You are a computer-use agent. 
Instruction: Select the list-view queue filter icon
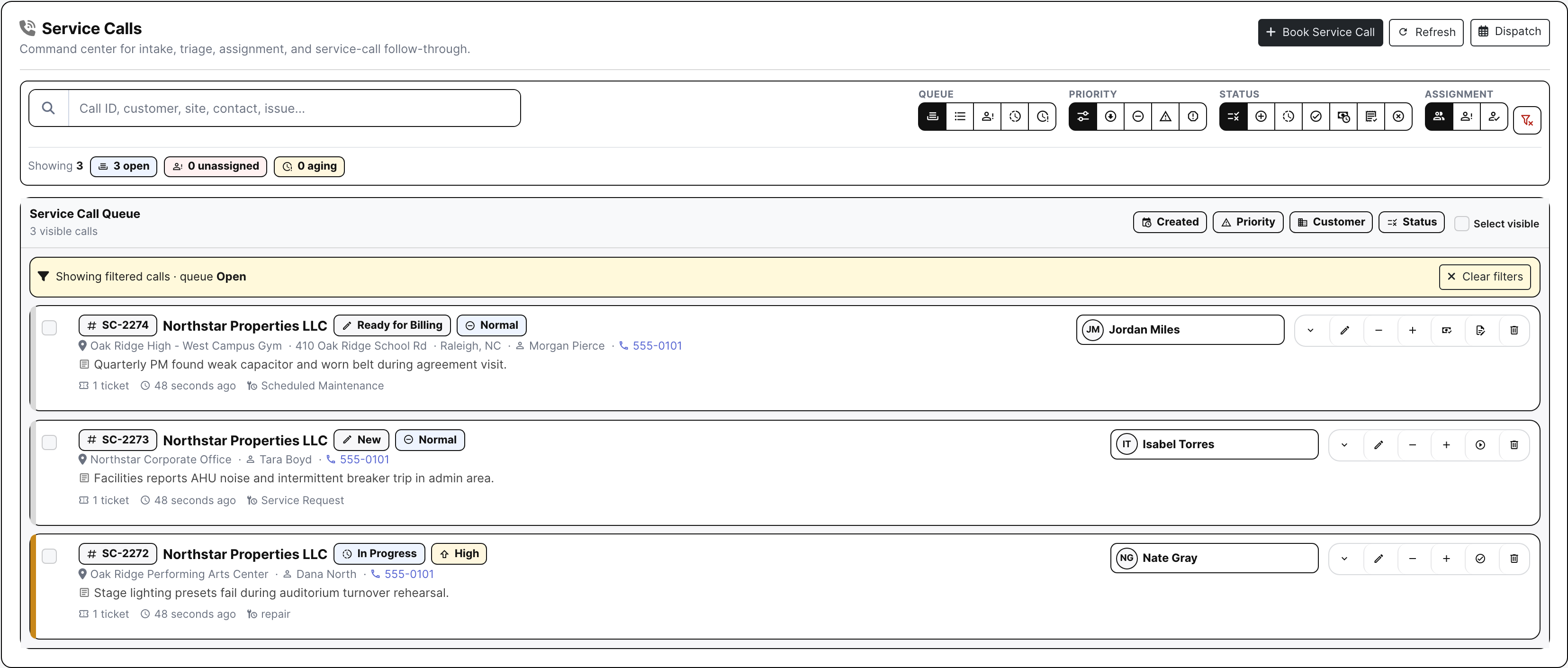coord(960,116)
